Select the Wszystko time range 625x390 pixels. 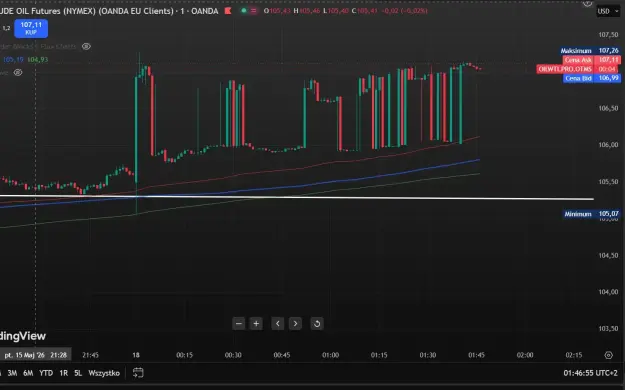(104, 373)
